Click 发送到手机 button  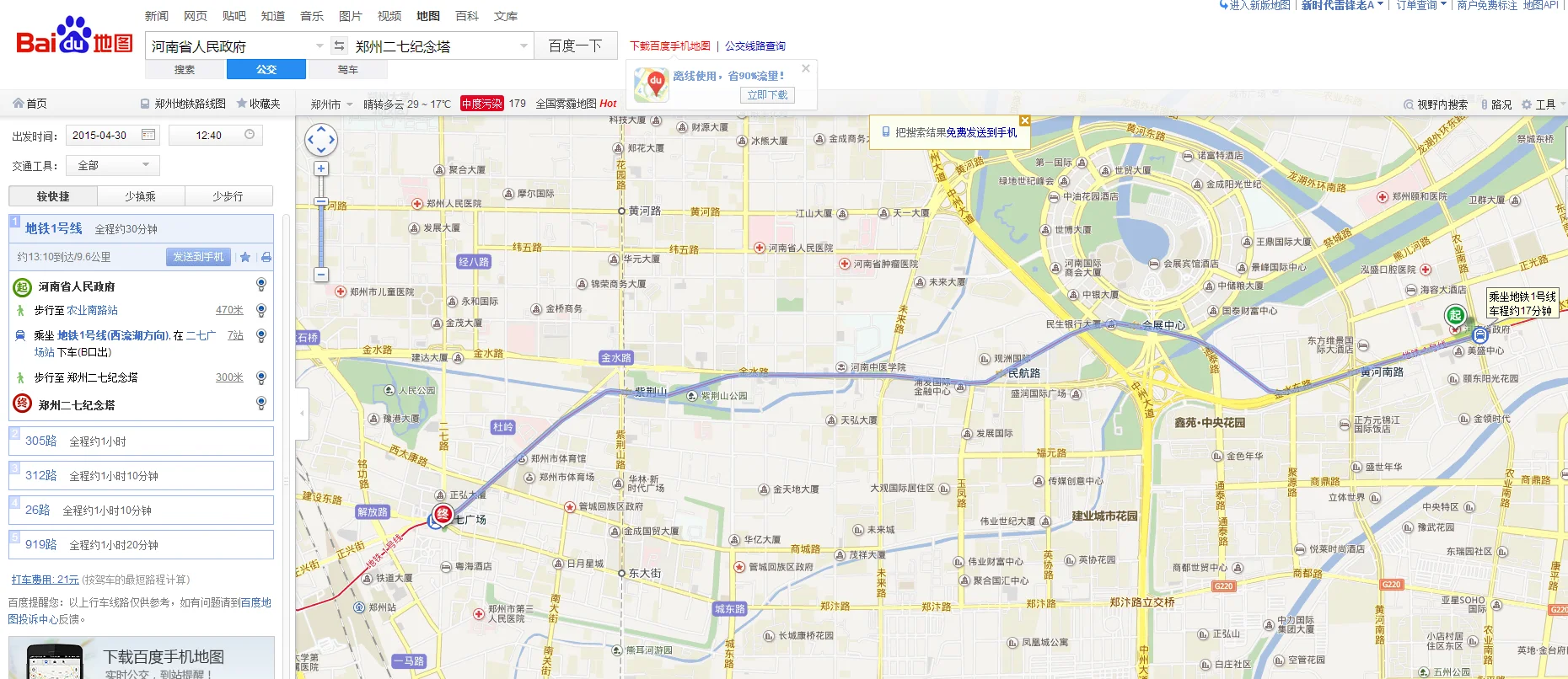(198, 257)
